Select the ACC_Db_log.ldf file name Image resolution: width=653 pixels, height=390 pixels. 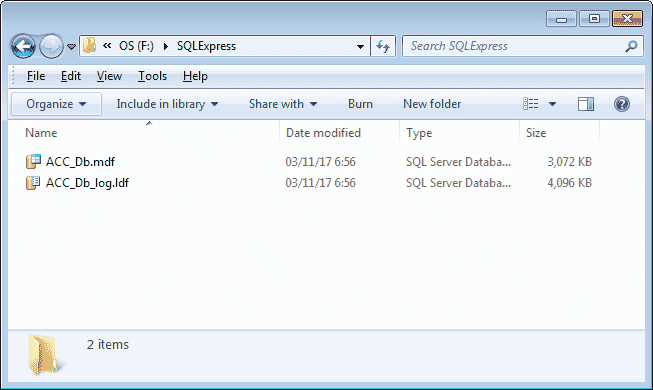pos(87,183)
